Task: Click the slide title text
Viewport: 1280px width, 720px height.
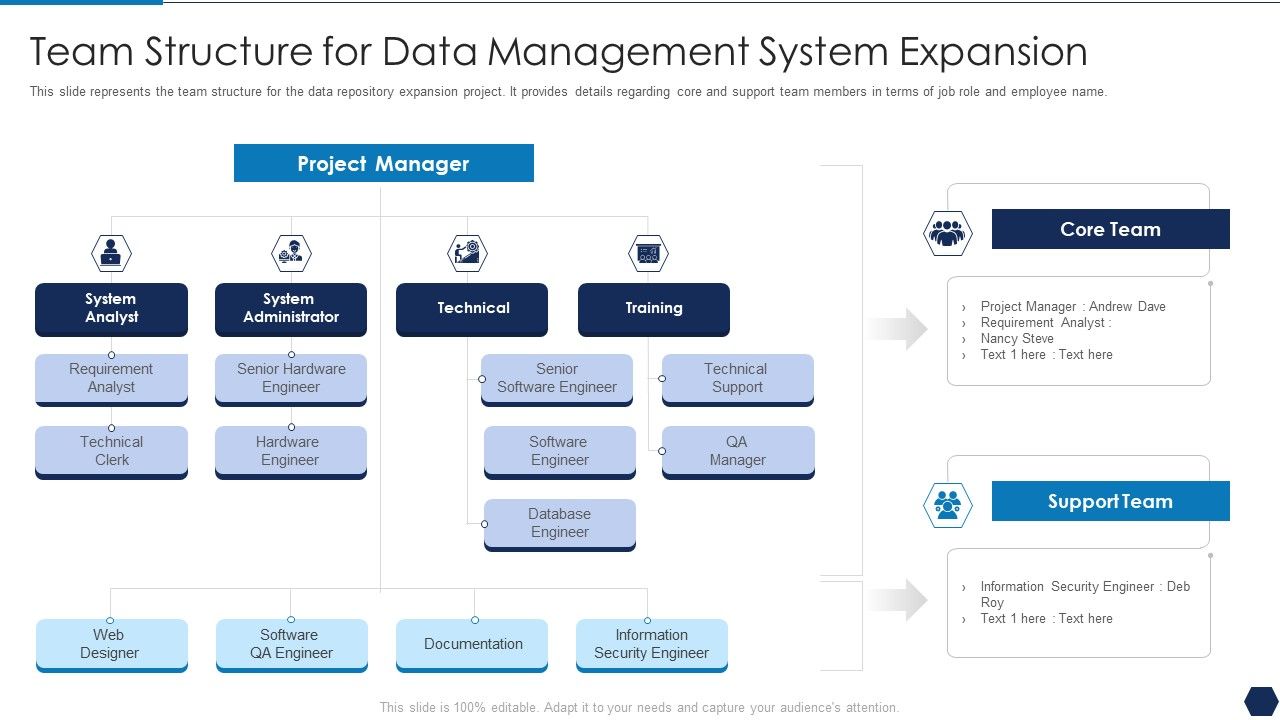Action: pos(559,52)
